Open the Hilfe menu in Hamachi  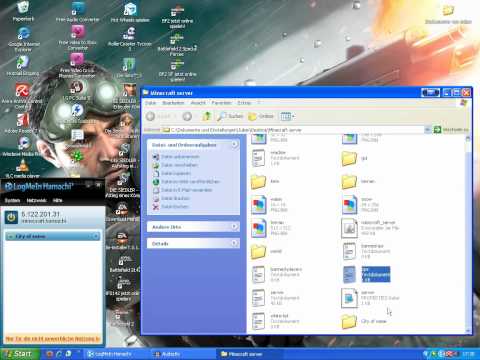tap(58, 200)
